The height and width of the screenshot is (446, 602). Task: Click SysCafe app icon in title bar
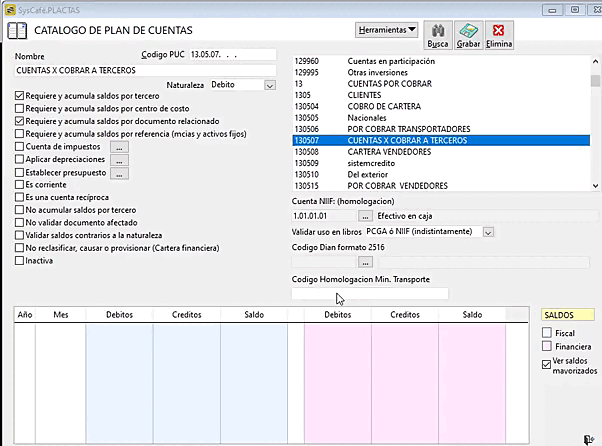coord(10,10)
